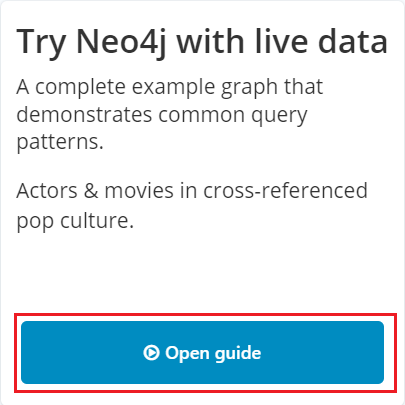
Task: Click the word "Neo4j" in the title
Action: point(121,42)
